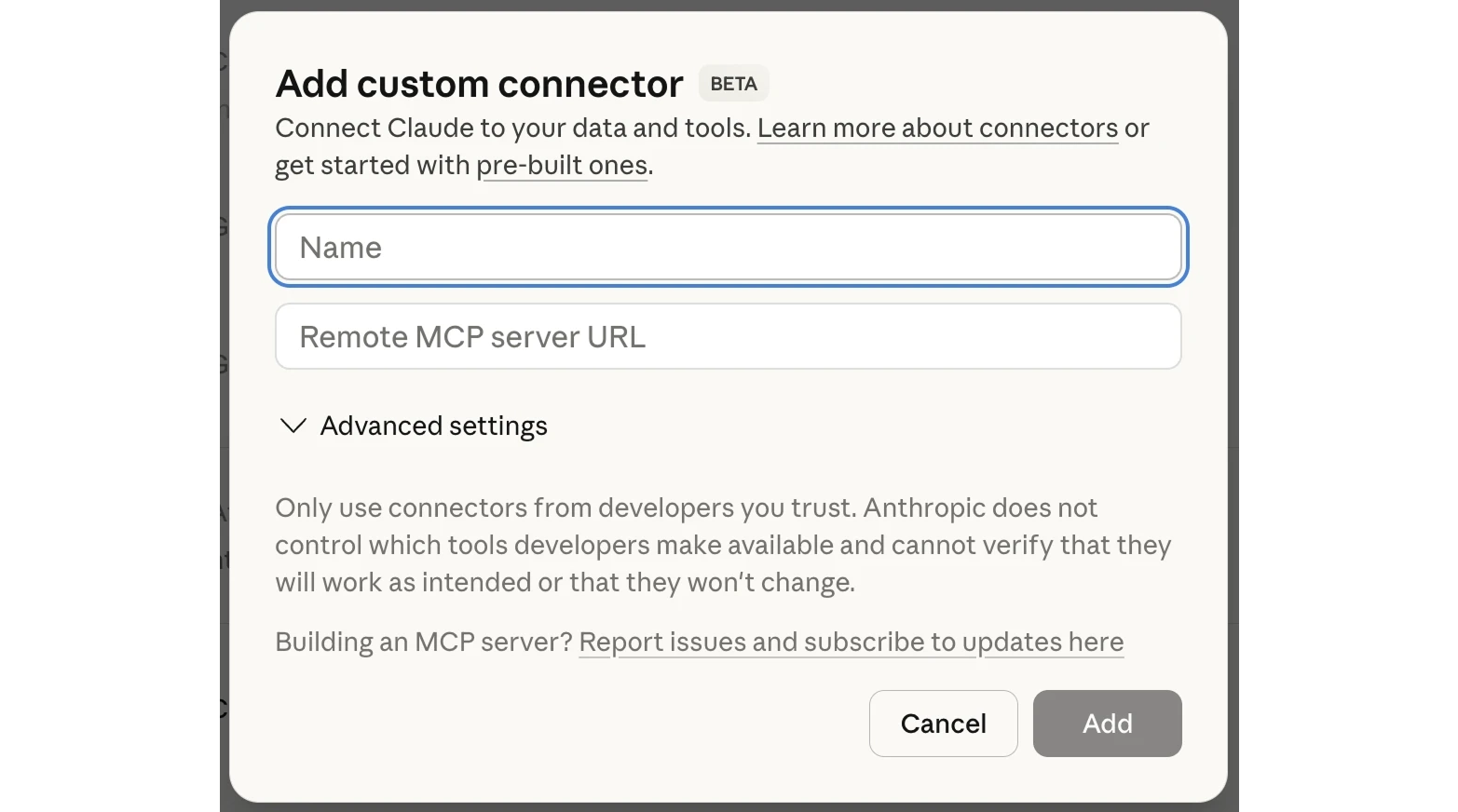The image size is (1458, 812).
Task: Click the chevron icon before Advanced settings
Action: click(293, 426)
